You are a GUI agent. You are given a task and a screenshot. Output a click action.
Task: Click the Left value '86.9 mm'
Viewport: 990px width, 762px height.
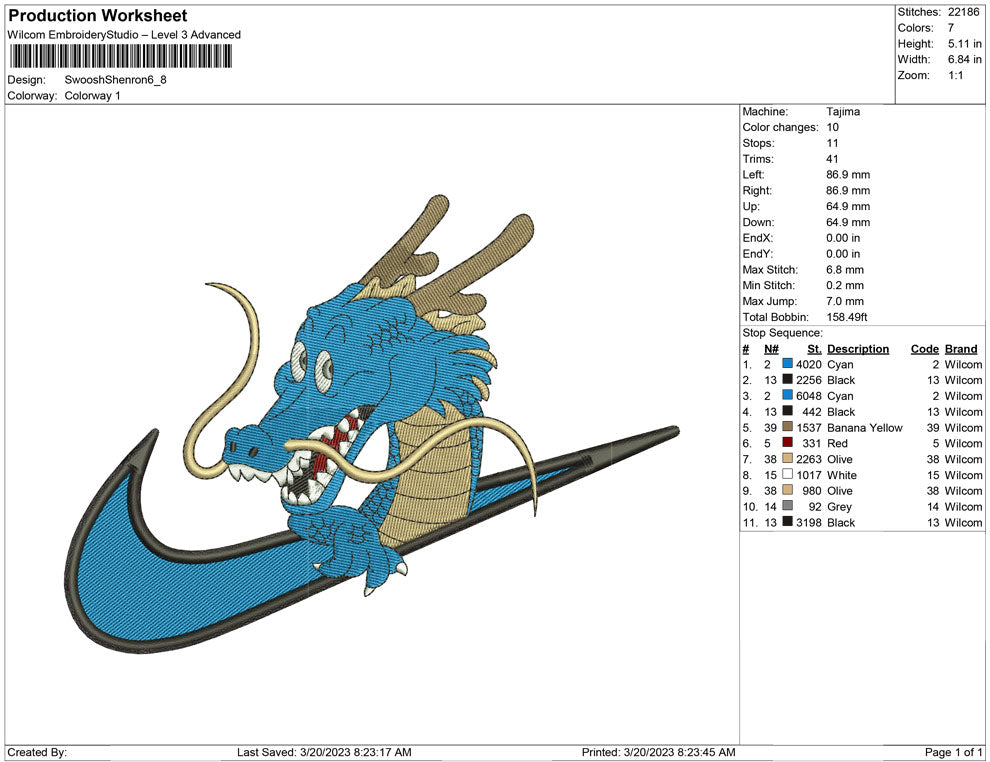(848, 175)
